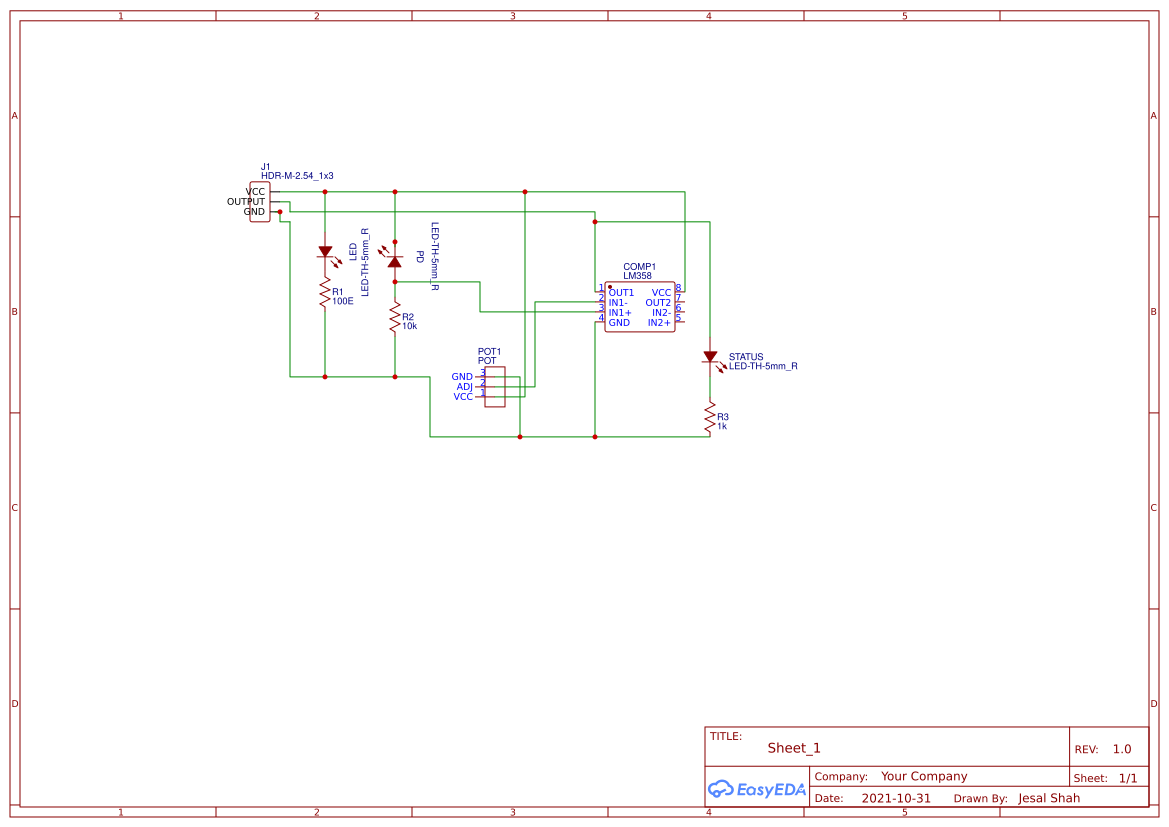Select the REV 1.0 field
This screenshot has height=827, width=1169.
pos(1104,748)
